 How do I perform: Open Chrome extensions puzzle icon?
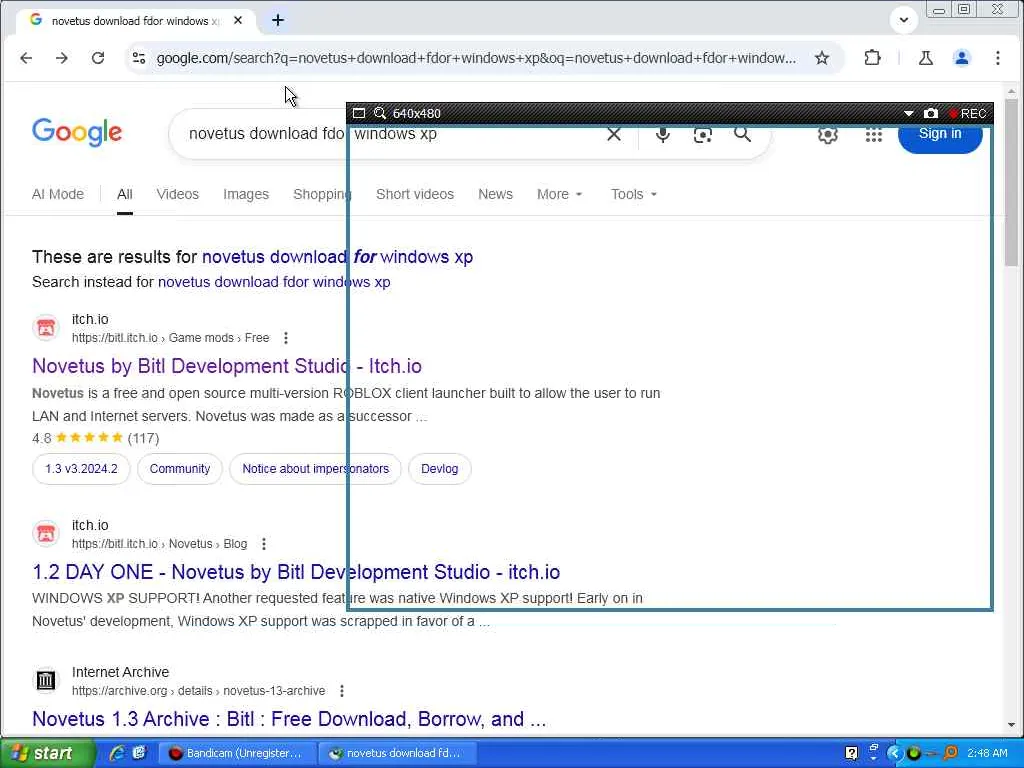(x=872, y=58)
